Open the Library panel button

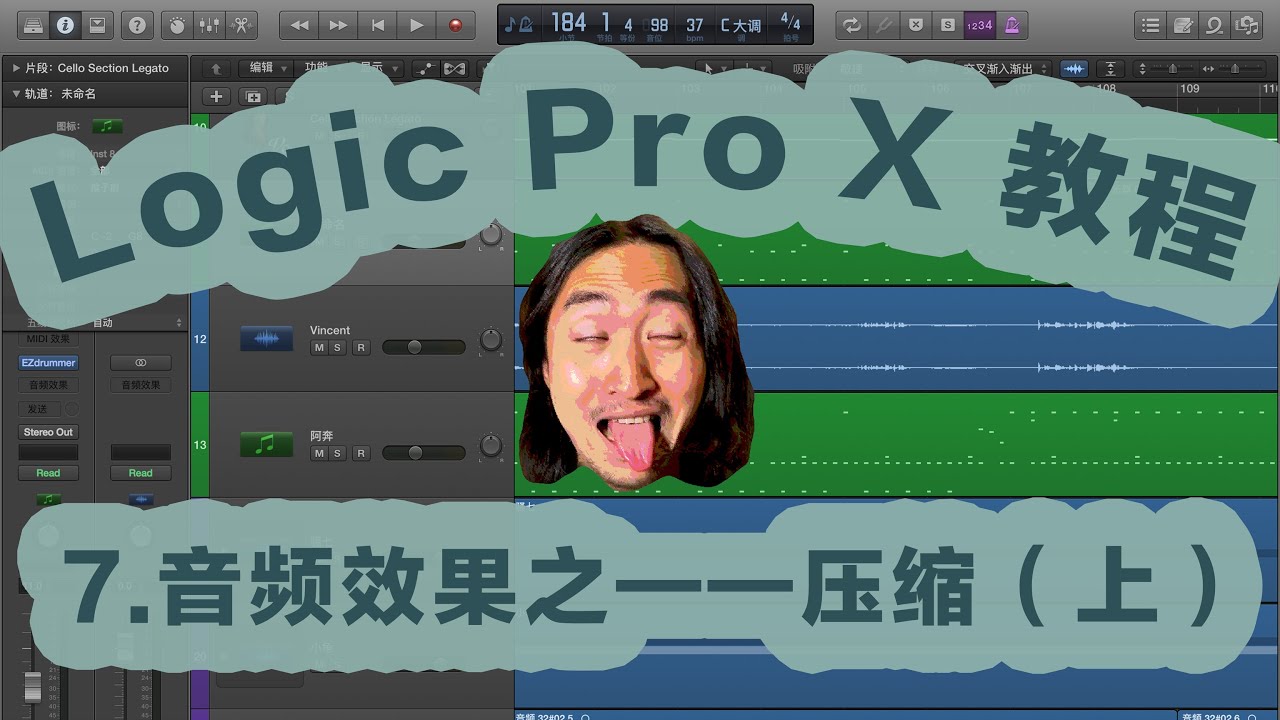(x=32, y=25)
